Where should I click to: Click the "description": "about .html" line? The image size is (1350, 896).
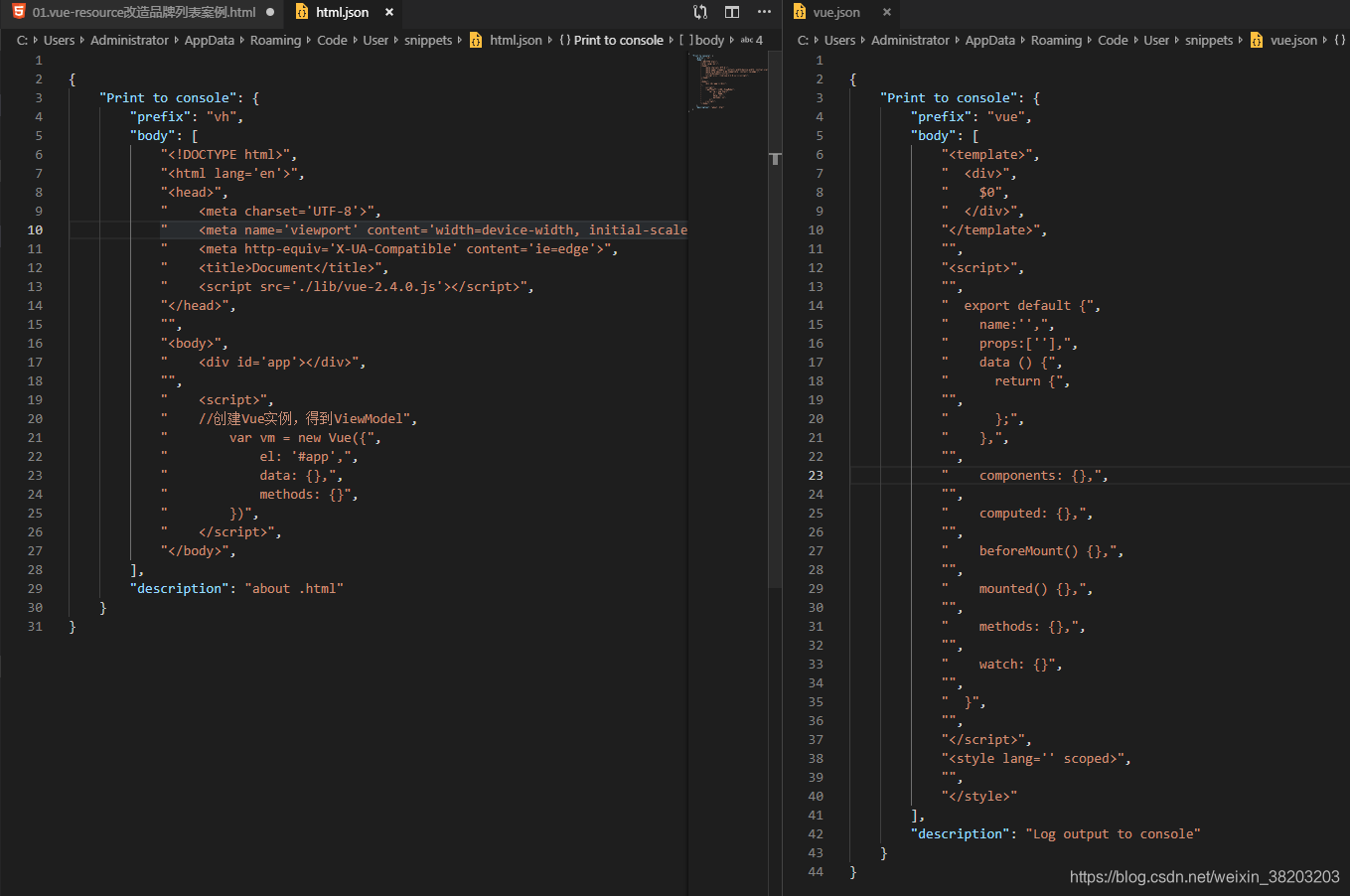pos(236,588)
